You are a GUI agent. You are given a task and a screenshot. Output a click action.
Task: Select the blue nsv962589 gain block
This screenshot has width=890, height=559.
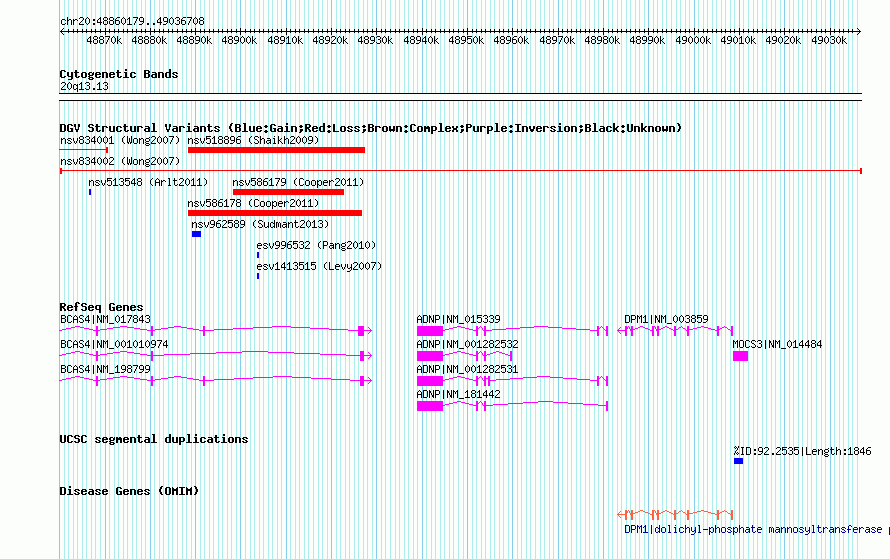point(196,234)
